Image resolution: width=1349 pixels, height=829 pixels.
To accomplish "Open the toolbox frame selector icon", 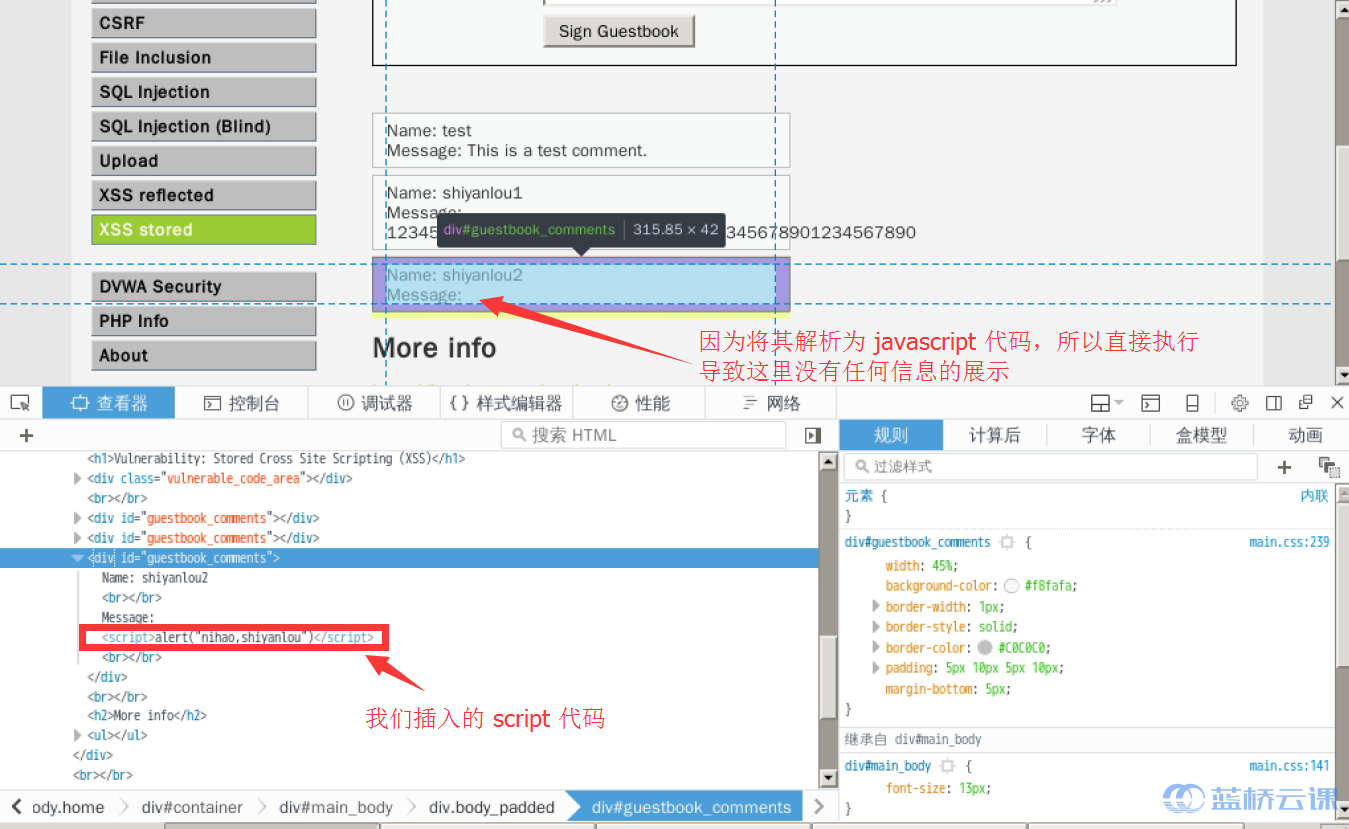I will pyautogui.click(x=1106, y=403).
